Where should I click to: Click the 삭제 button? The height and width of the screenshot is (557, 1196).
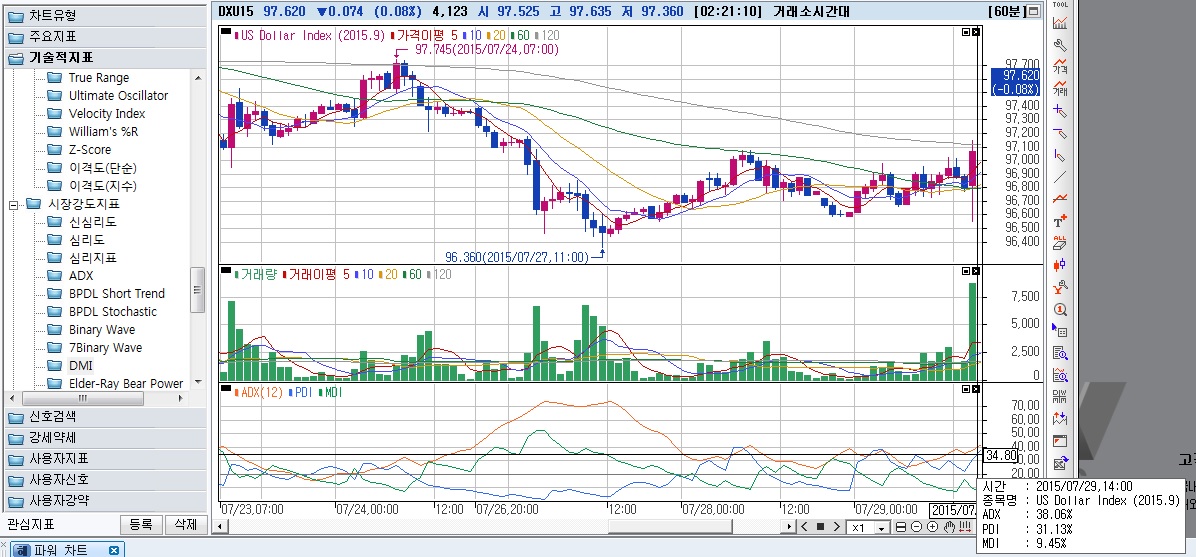(185, 524)
